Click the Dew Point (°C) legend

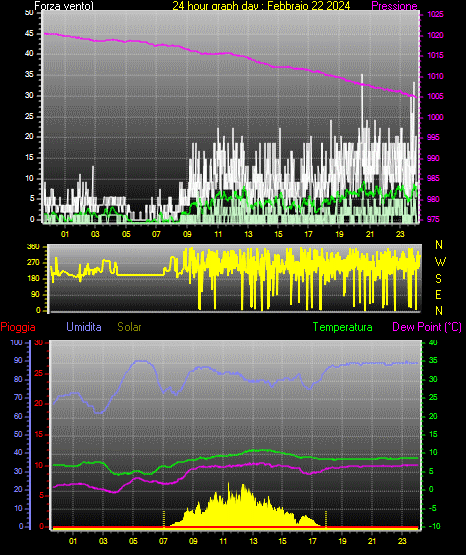427,327
